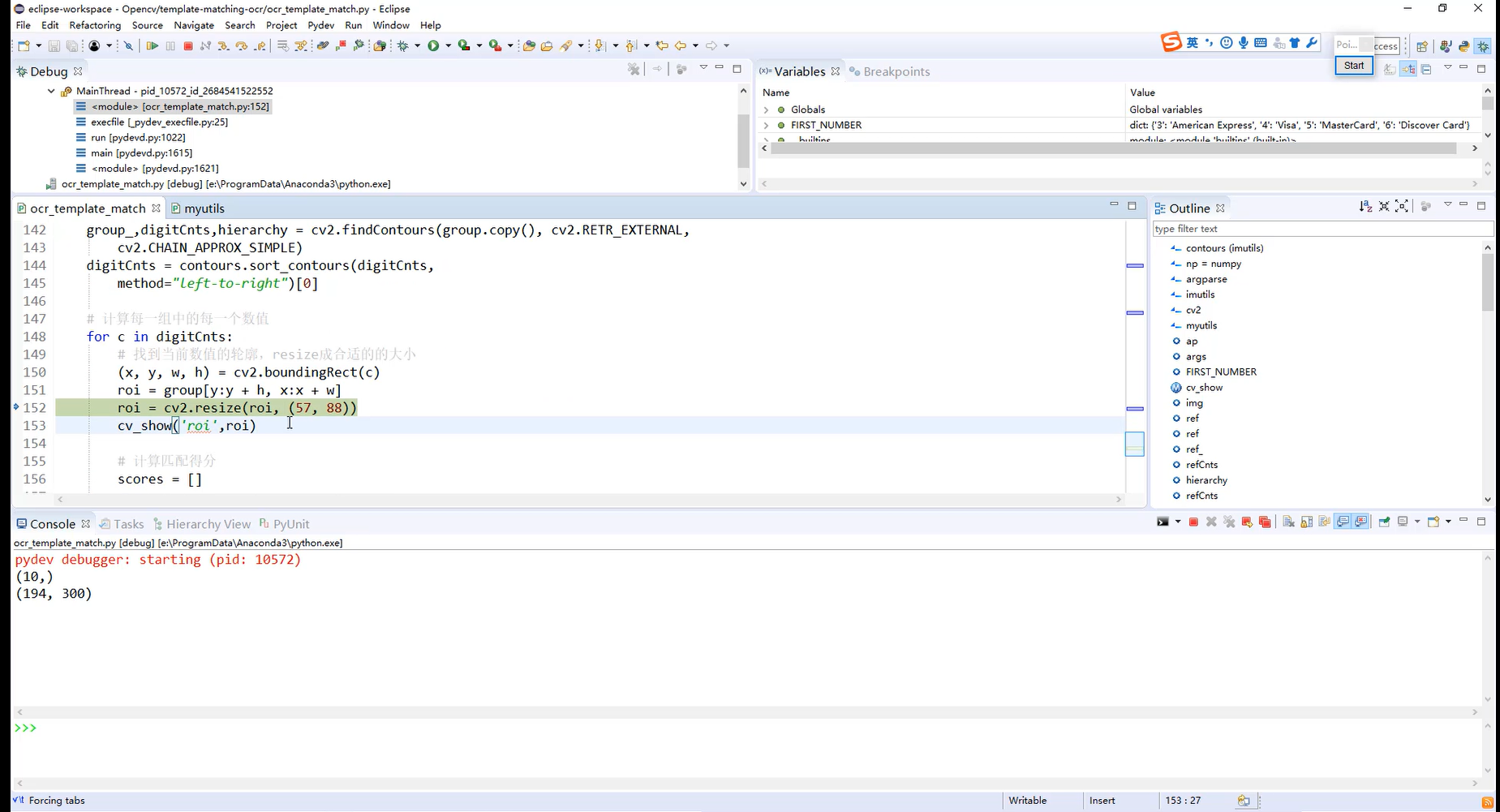Click the editor horizontal scrollbar
This screenshot has width=1500, height=812.
[x=589, y=500]
